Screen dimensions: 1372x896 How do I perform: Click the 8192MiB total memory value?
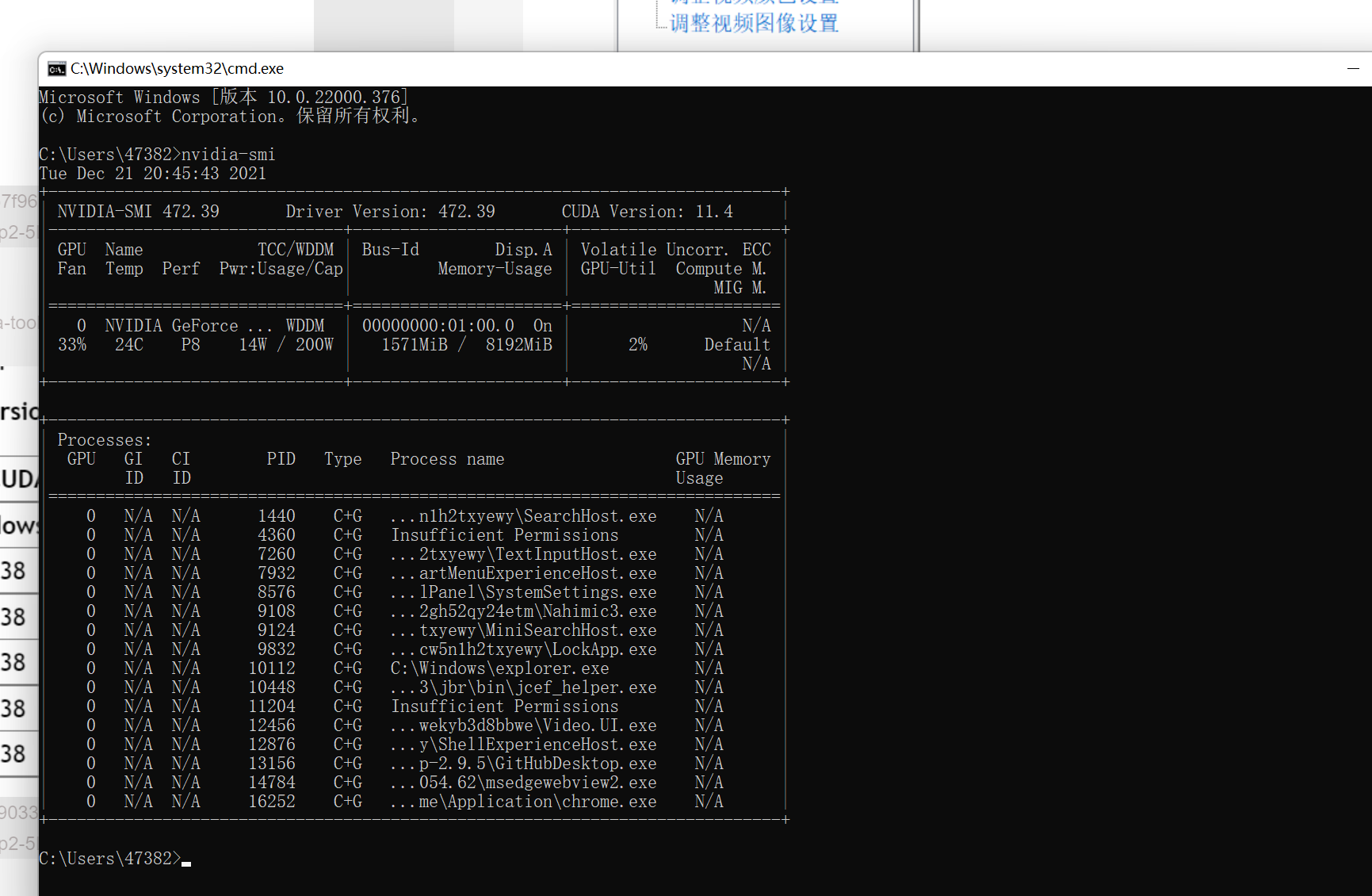(x=519, y=345)
